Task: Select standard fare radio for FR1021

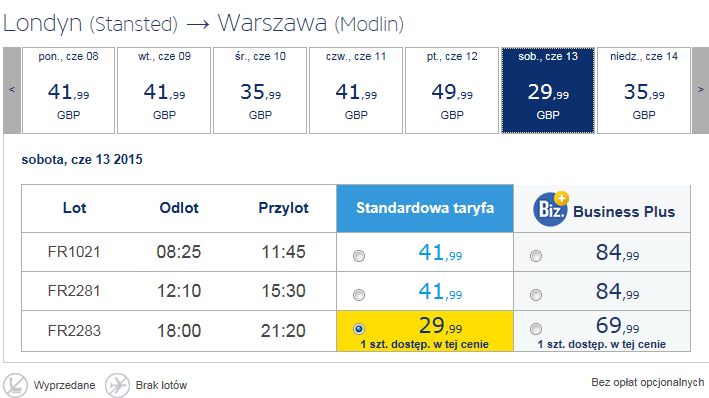Action: click(359, 256)
